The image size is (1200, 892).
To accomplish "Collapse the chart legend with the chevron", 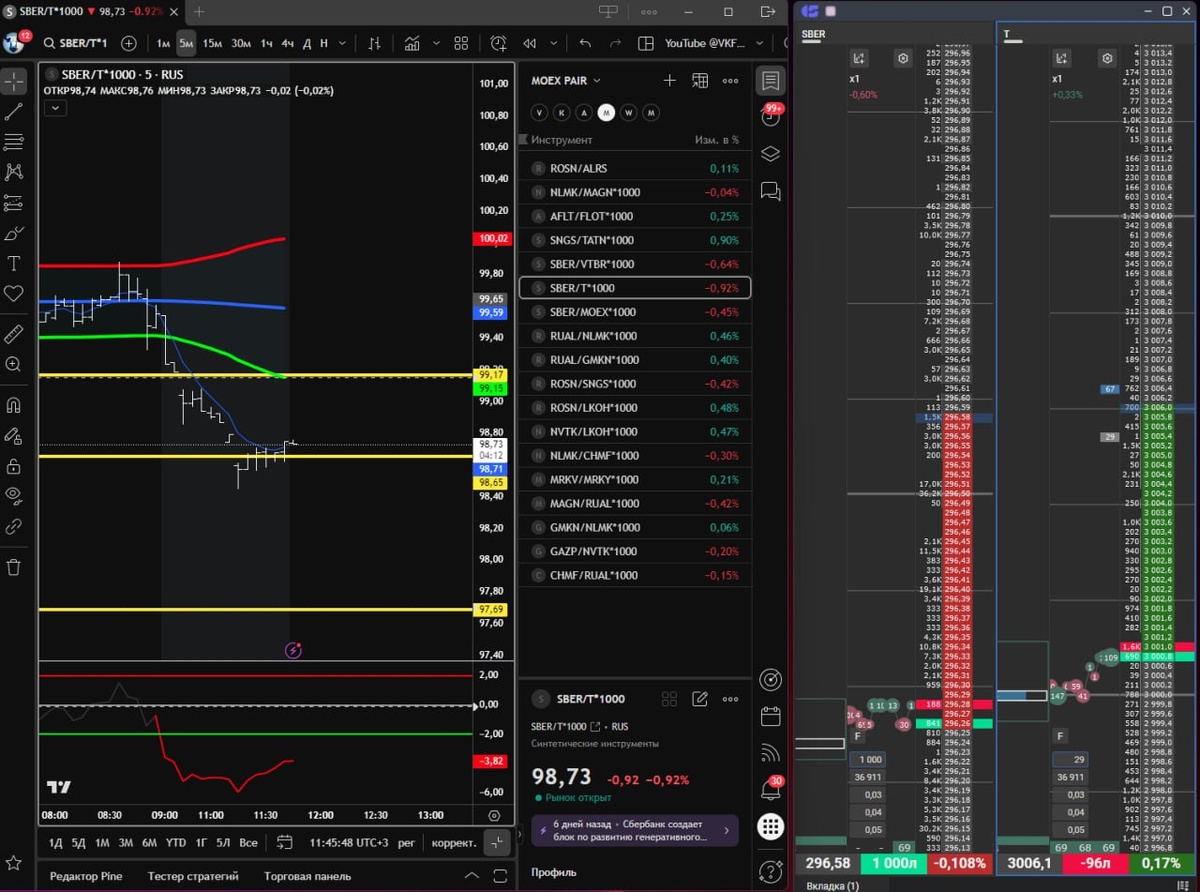I will [x=55, y=108].
